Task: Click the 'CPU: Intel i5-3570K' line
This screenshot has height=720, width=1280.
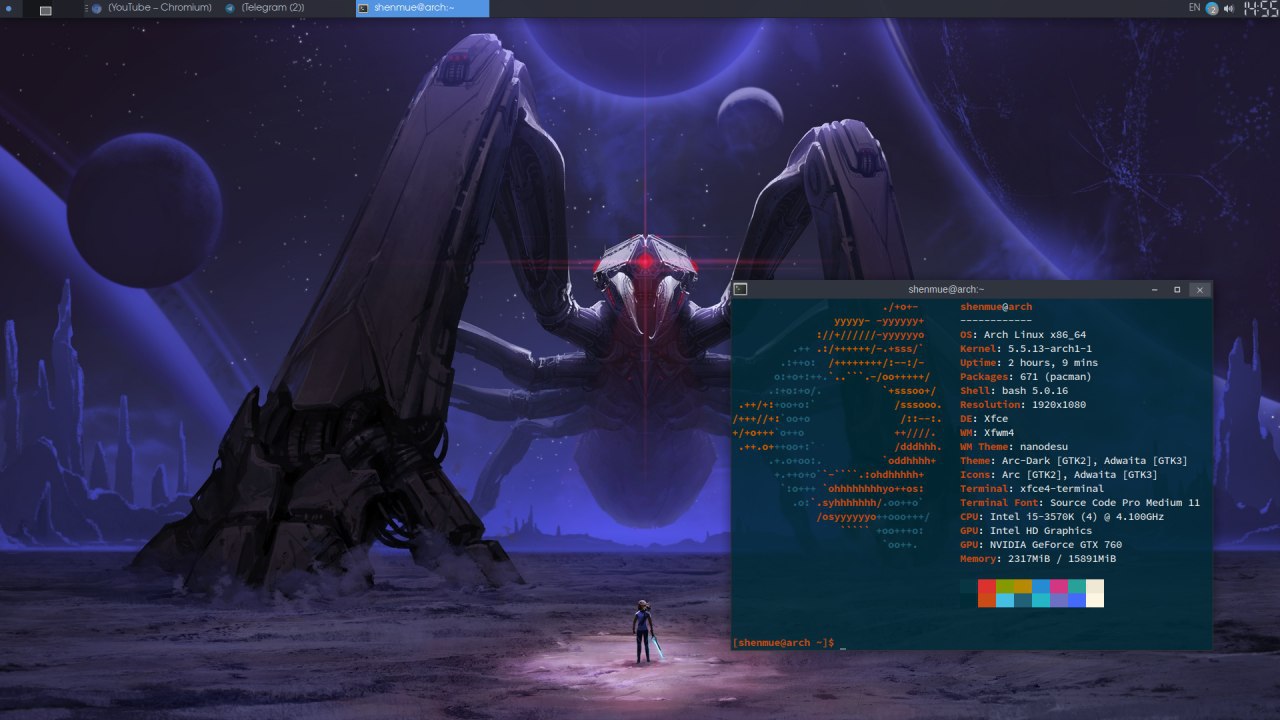Action: [1062, 517]
